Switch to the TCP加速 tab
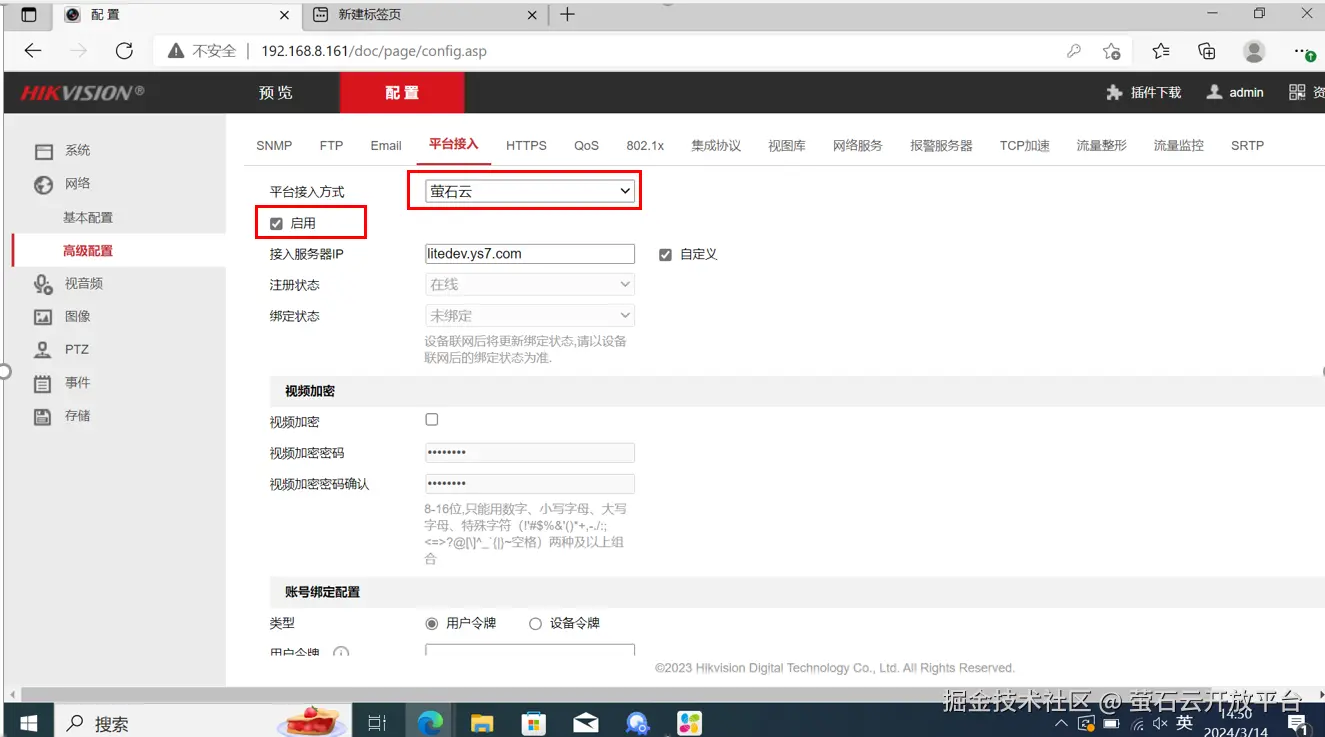 pyautogui.click(x=1025, y=146)
